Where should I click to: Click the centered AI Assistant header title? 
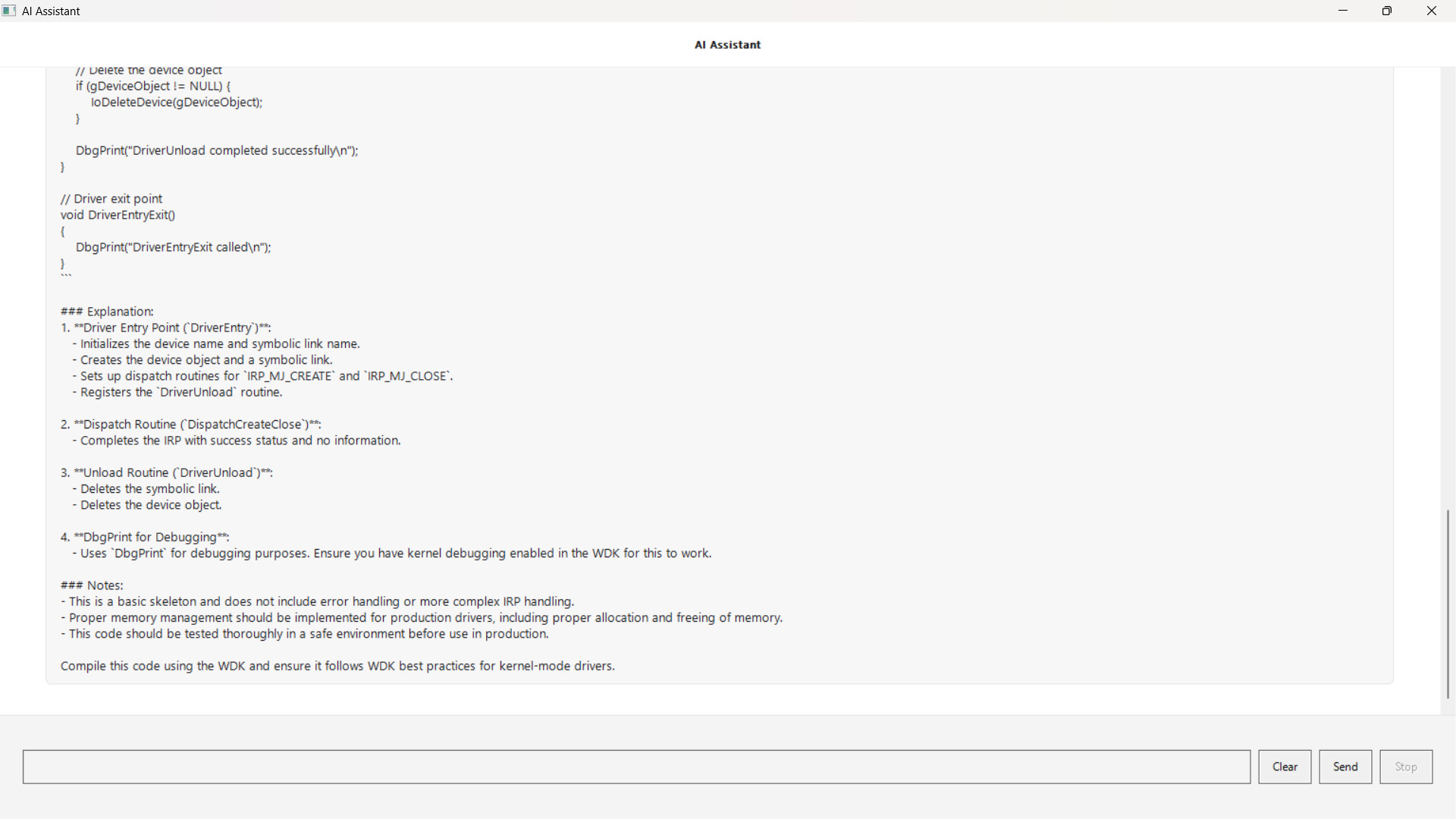click(727, 45)
